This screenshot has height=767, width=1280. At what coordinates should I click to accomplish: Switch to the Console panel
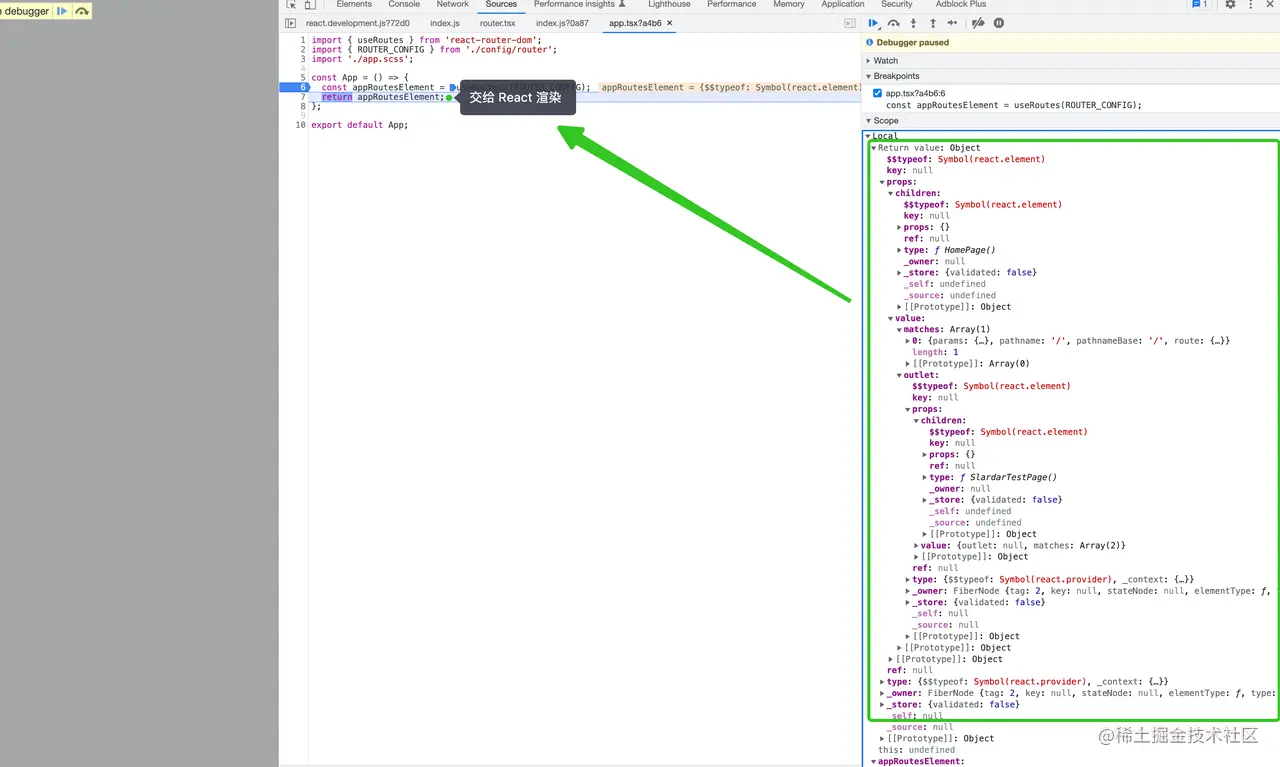pyautogui.click(x=404, y=5)
